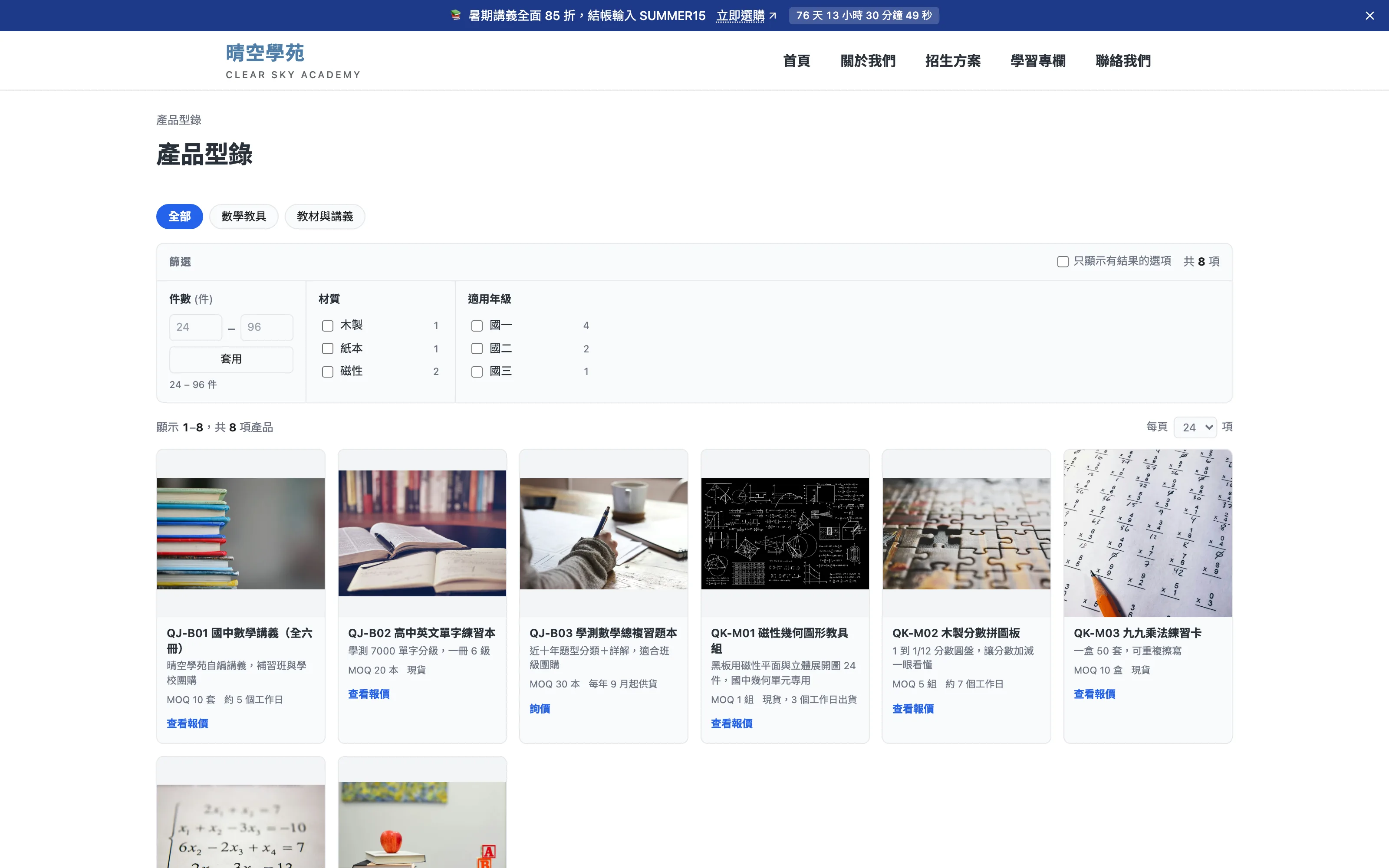The image size is (1389, 868).
Task: Click the QK-M03 九九乘法練習卡 title
Action: 1138,633
